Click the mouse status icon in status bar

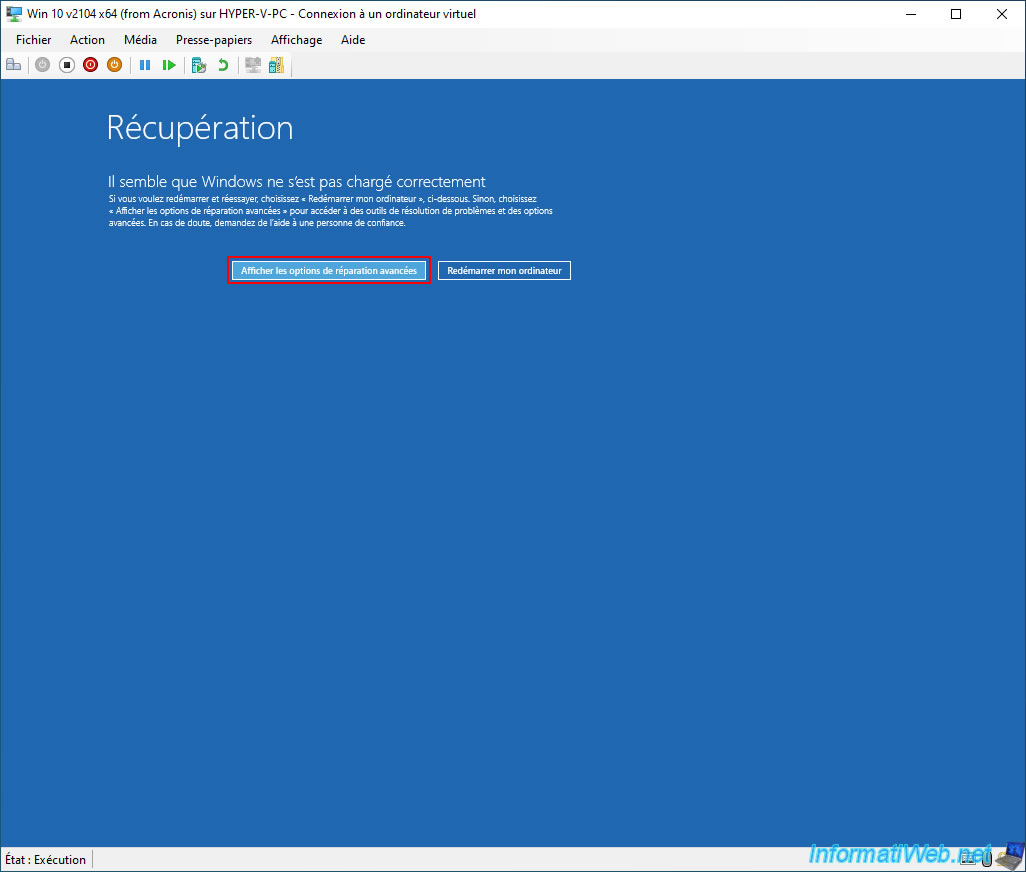[987, 858]
